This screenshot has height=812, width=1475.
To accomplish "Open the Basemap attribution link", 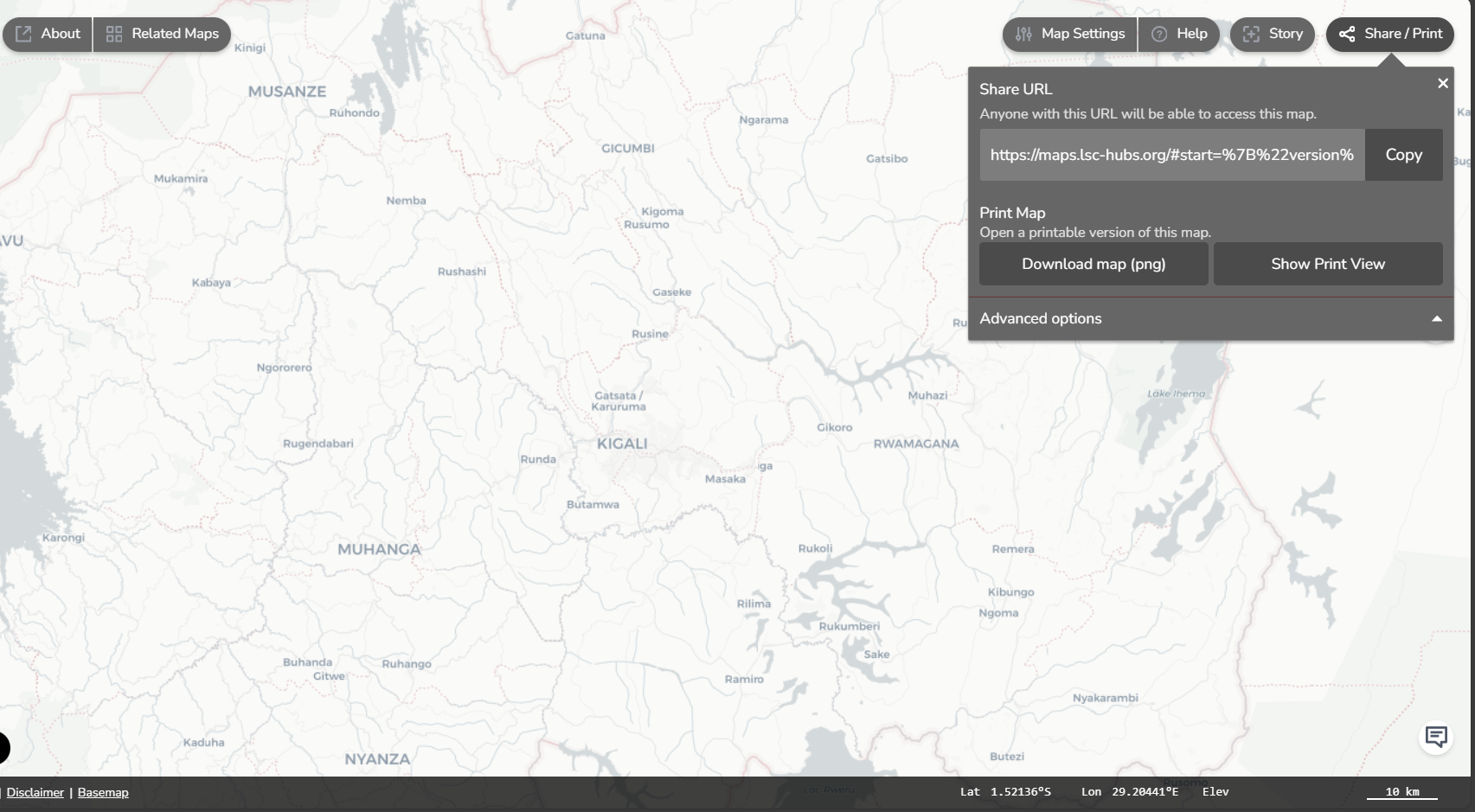I will pyautogui.click(x=103, y=792).
